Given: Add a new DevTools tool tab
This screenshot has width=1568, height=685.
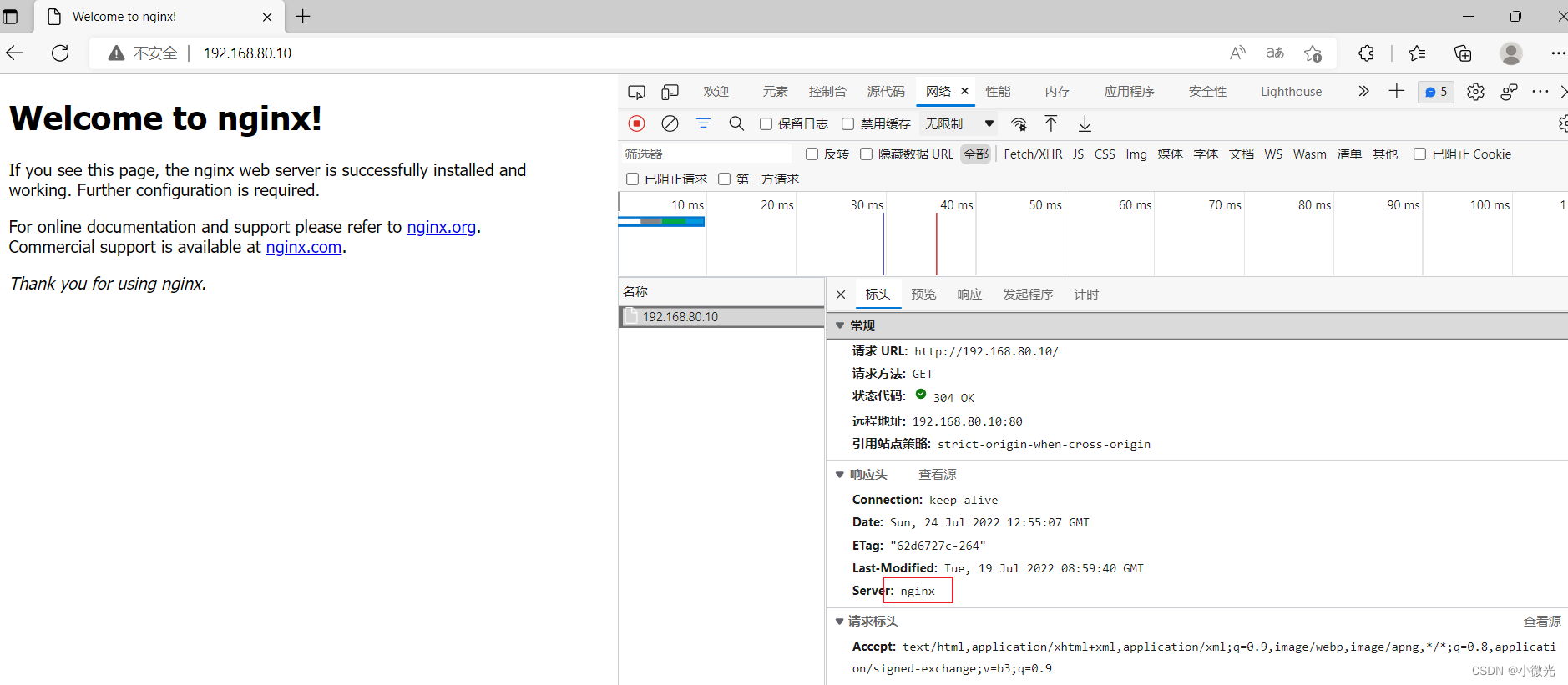Looking at the screenshot, I should click(x=1397, y=91).
